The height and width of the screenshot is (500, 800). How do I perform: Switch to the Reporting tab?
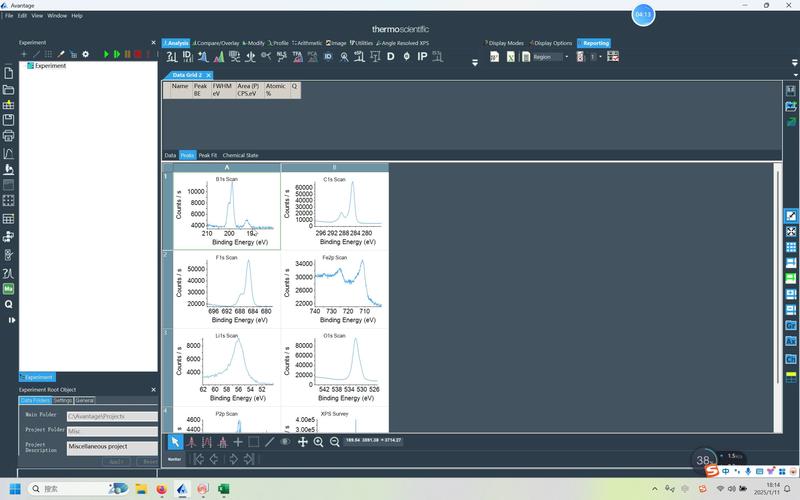(x=594, y=43)
